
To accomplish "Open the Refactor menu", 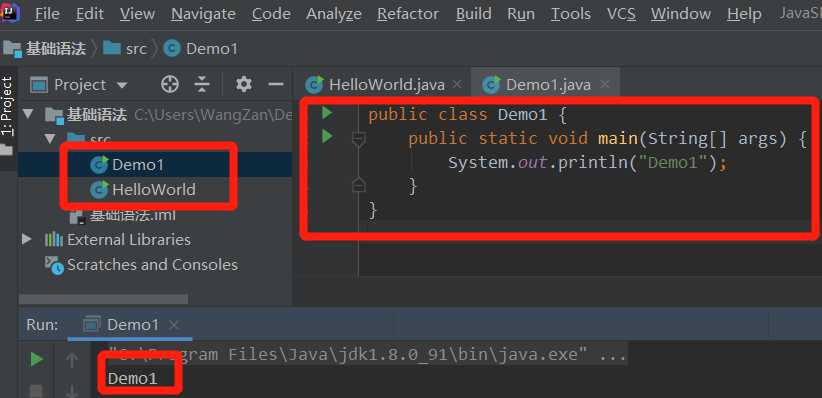I will (x=408, y=14).
